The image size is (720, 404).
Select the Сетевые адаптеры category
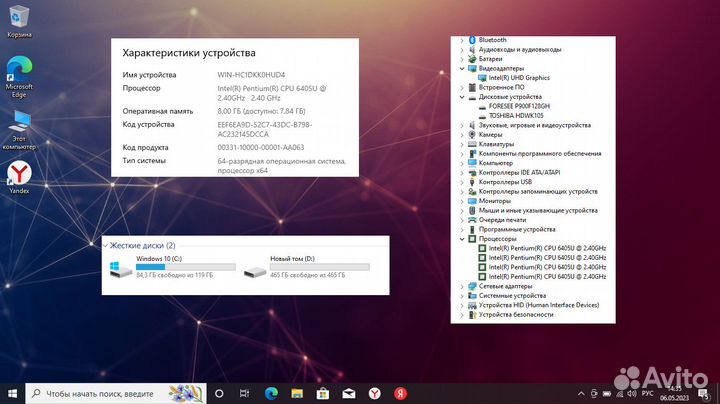[505, 286]
